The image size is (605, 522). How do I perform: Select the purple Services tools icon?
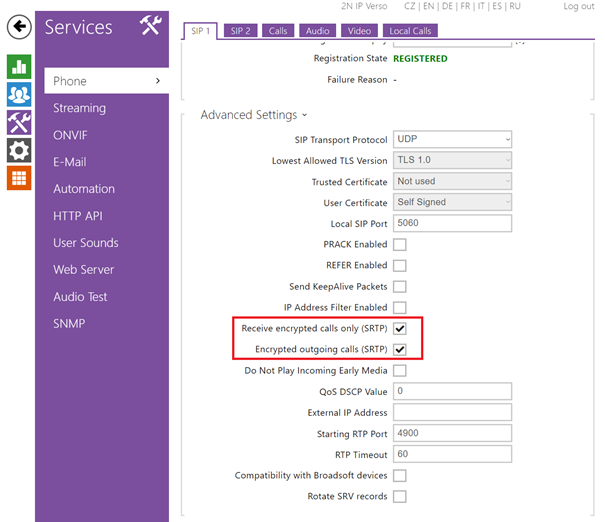18,123
